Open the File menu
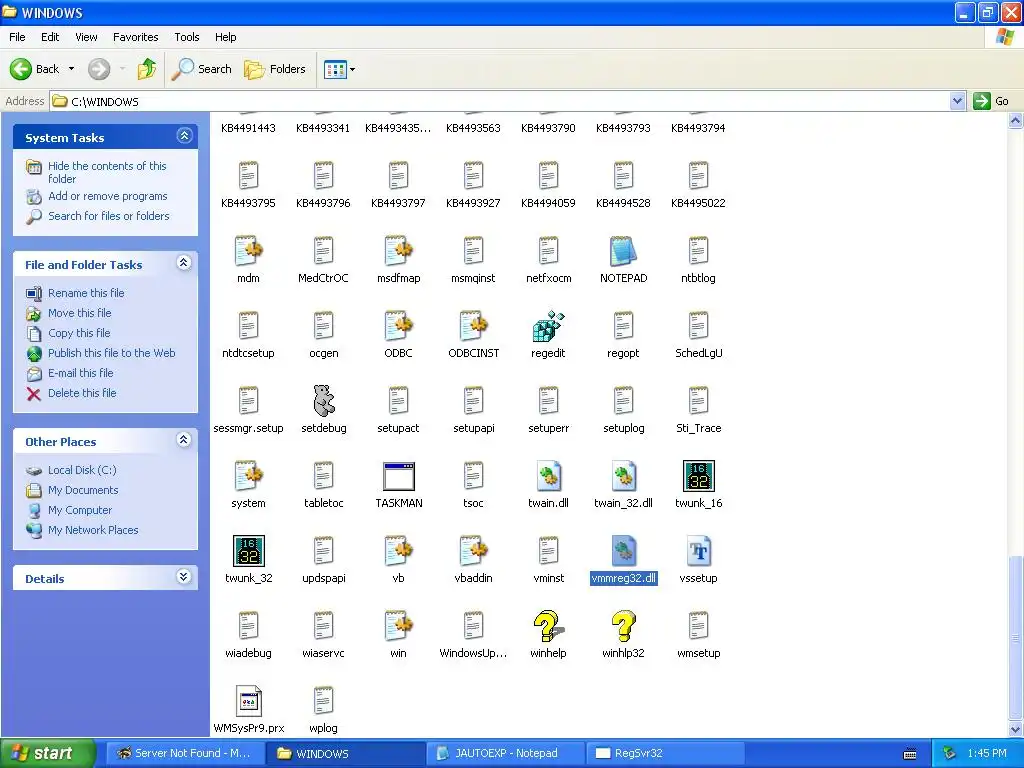Viewport: 1024px width, 768px height. click(x=17, y=37)
